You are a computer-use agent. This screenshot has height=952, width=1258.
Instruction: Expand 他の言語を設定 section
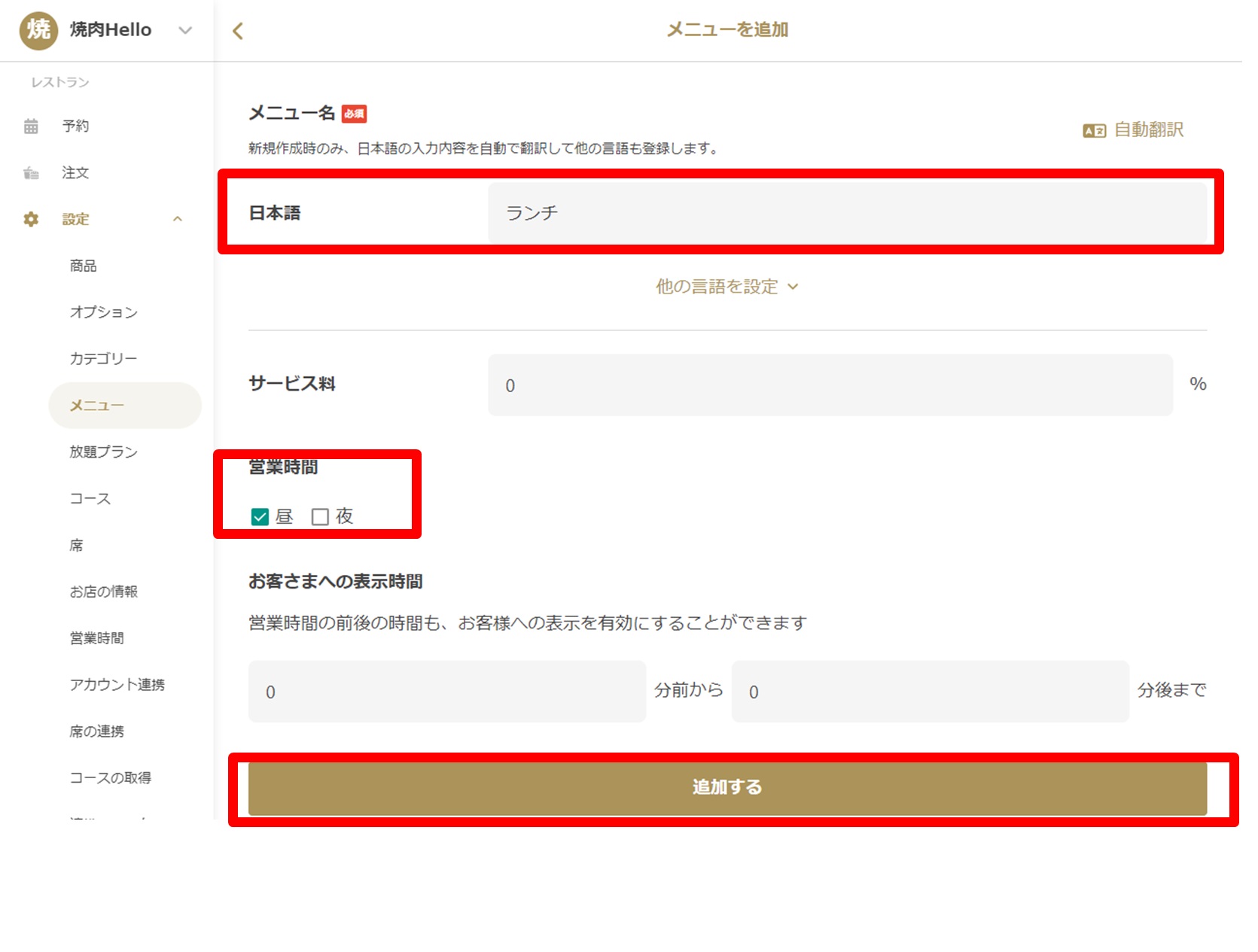[726, 287]
